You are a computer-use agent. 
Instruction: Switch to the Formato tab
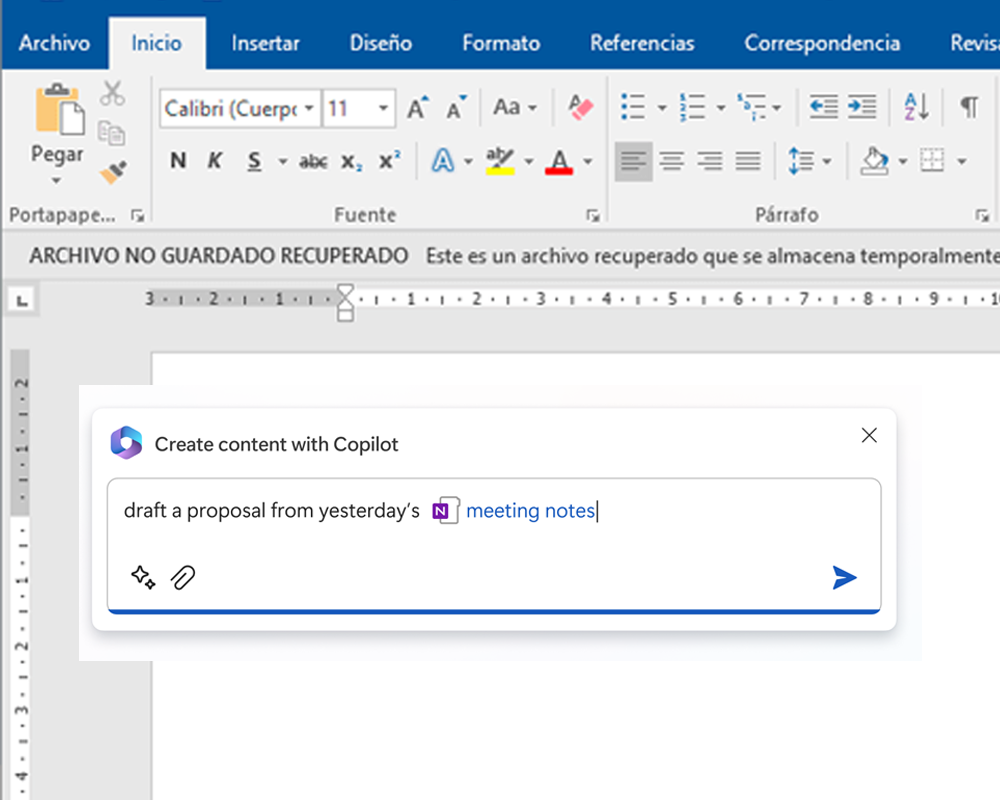pos(501,43)
